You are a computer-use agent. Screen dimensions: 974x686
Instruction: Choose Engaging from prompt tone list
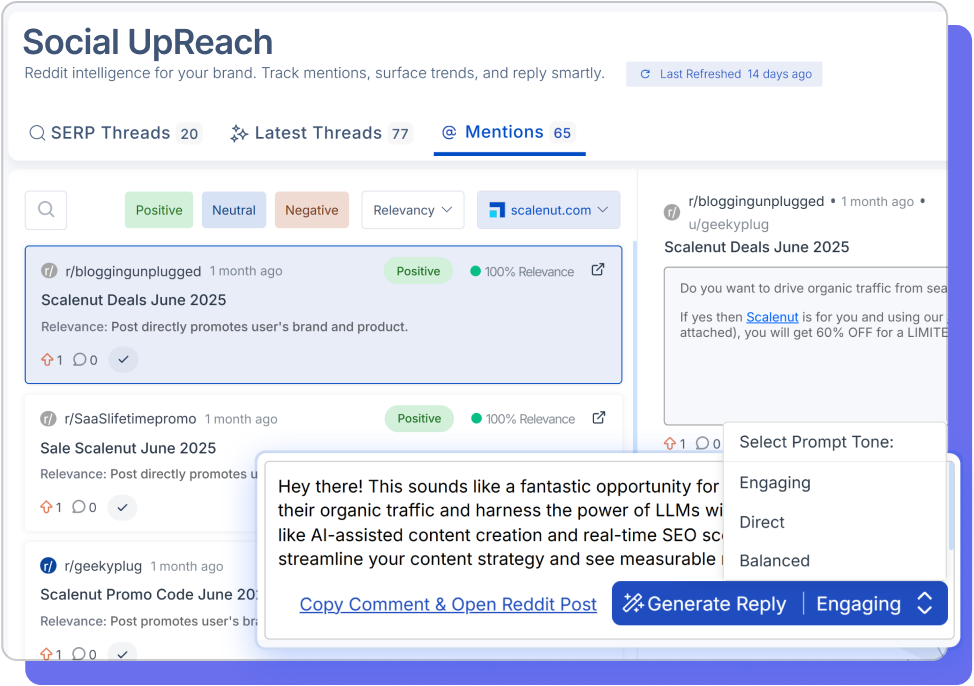coord(775,483)
